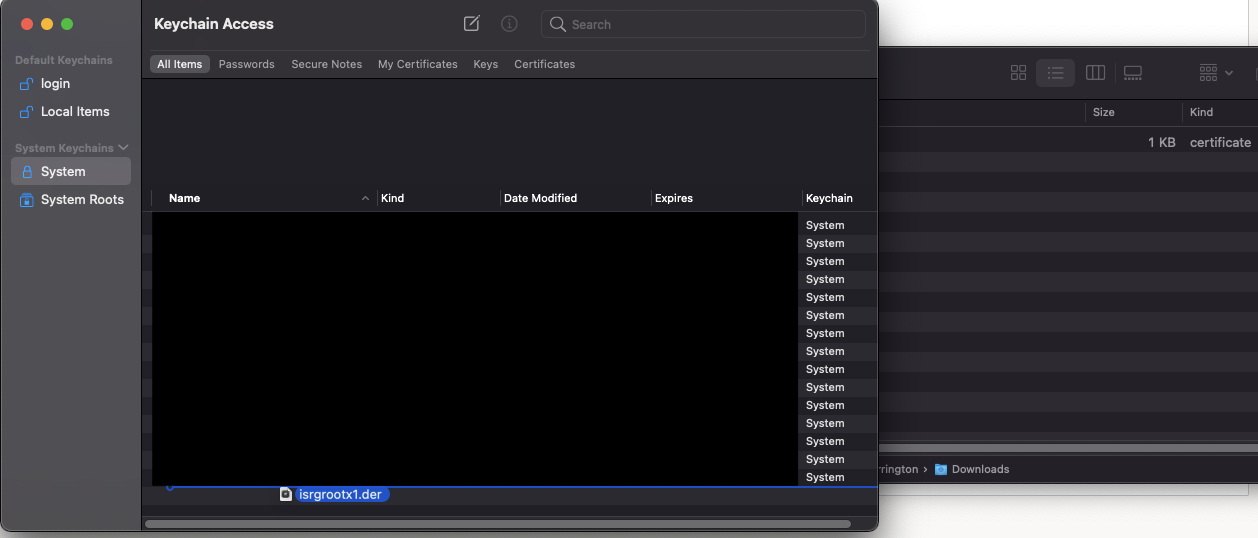This screenshot has height=538, width=1258.
Task: Click the yellow minimize button of Keychain Access
Action: tap(47, 24)
